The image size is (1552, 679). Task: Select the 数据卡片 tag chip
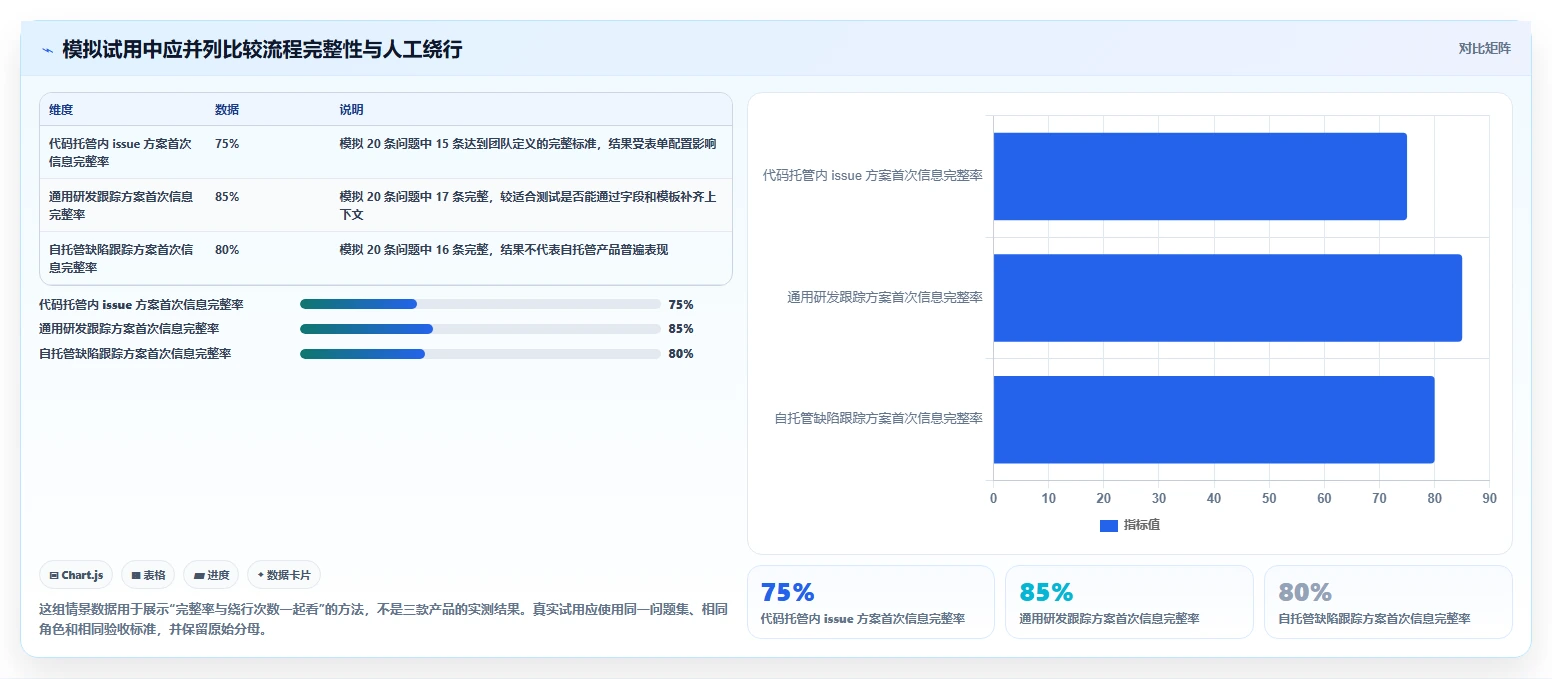point(284,575)
